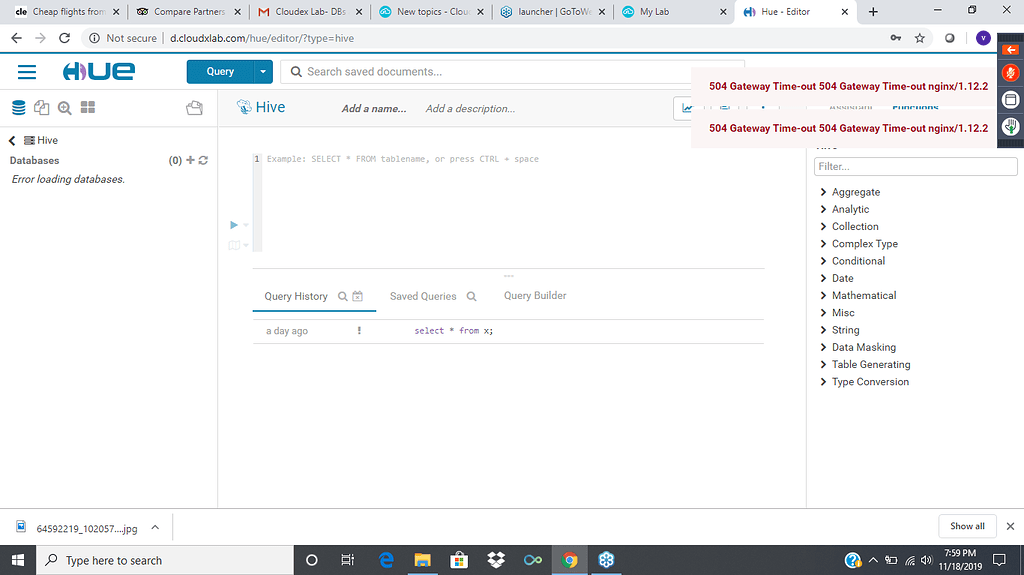Run the query with play icon
The height and width of the screenshot is (575, 1024).
click(x=234, y=225)
